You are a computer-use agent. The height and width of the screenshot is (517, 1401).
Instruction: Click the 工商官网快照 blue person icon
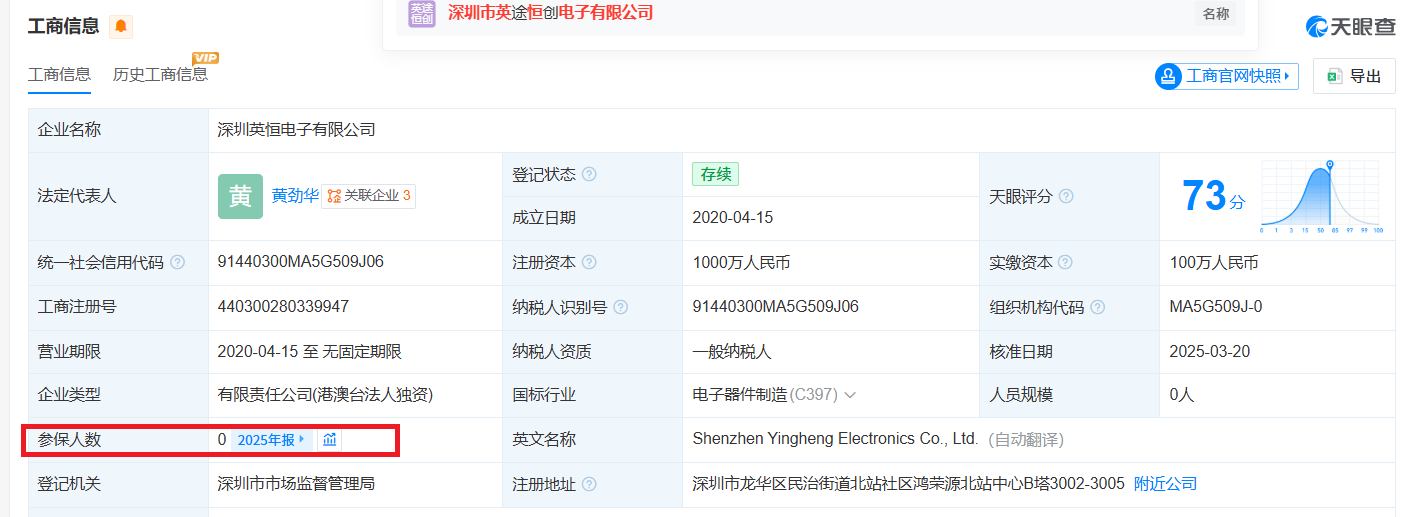point(1168,76)
